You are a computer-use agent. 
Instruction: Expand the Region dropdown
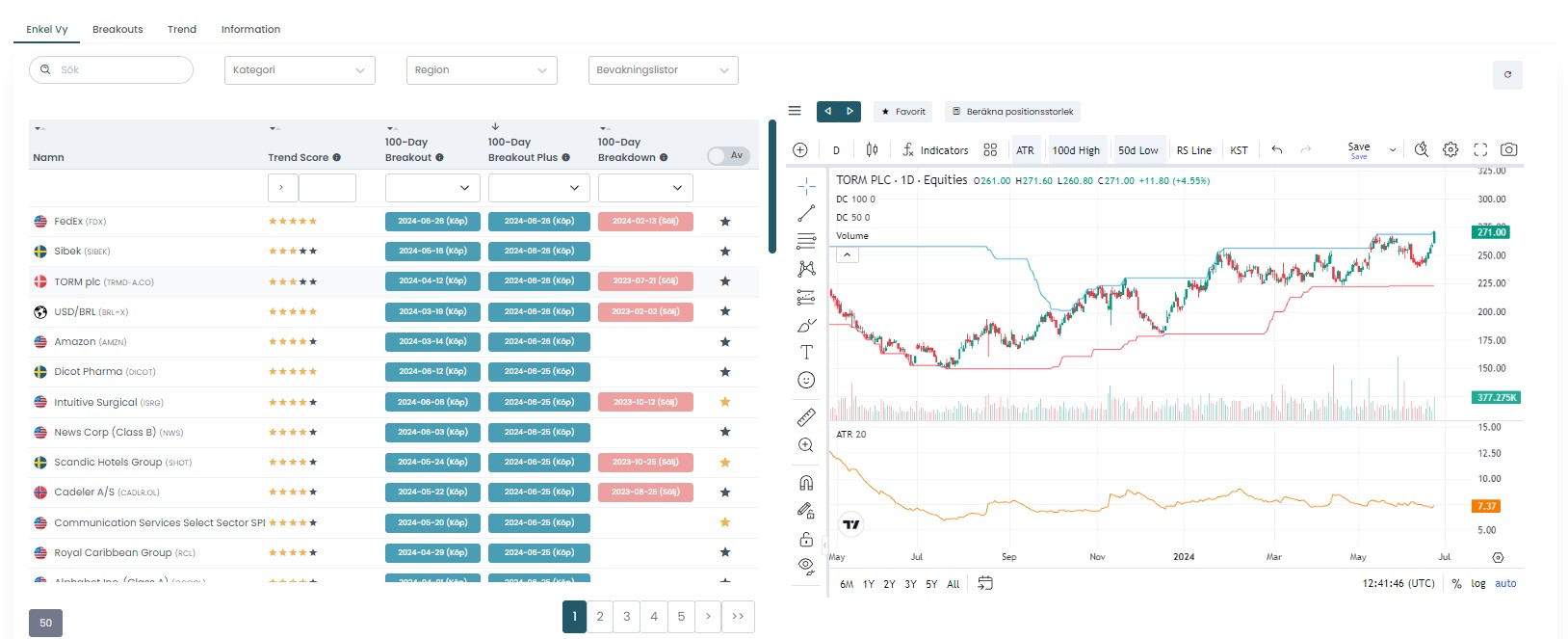click(482, 70)
